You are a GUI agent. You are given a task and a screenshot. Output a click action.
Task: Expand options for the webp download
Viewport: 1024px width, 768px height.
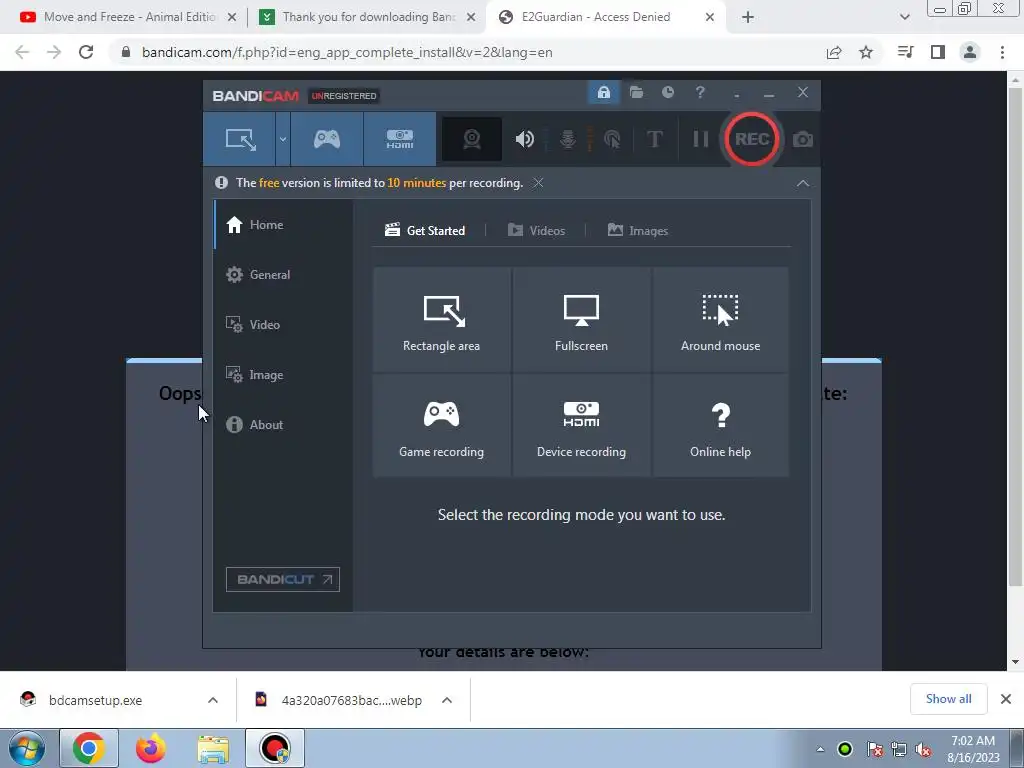447,700
